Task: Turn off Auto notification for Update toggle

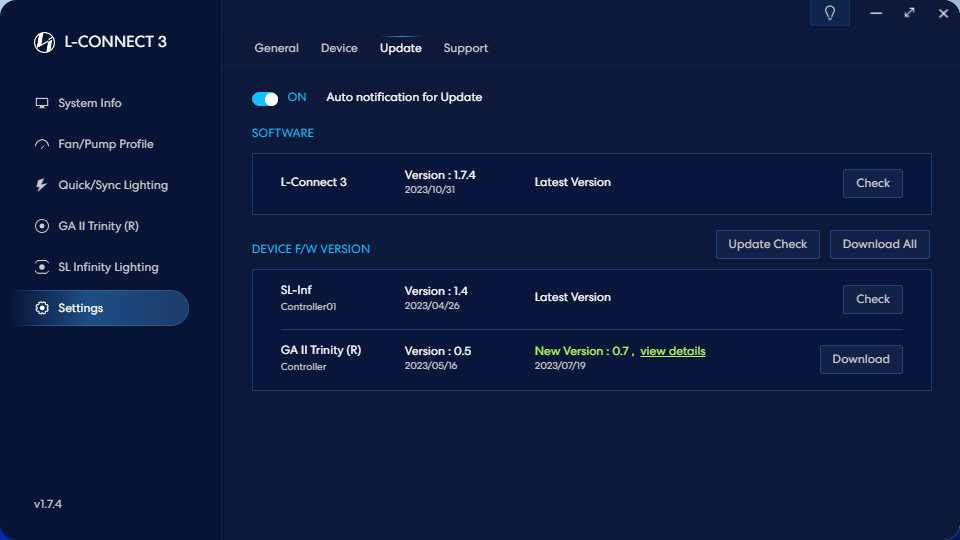Action: tap(265, 99)
